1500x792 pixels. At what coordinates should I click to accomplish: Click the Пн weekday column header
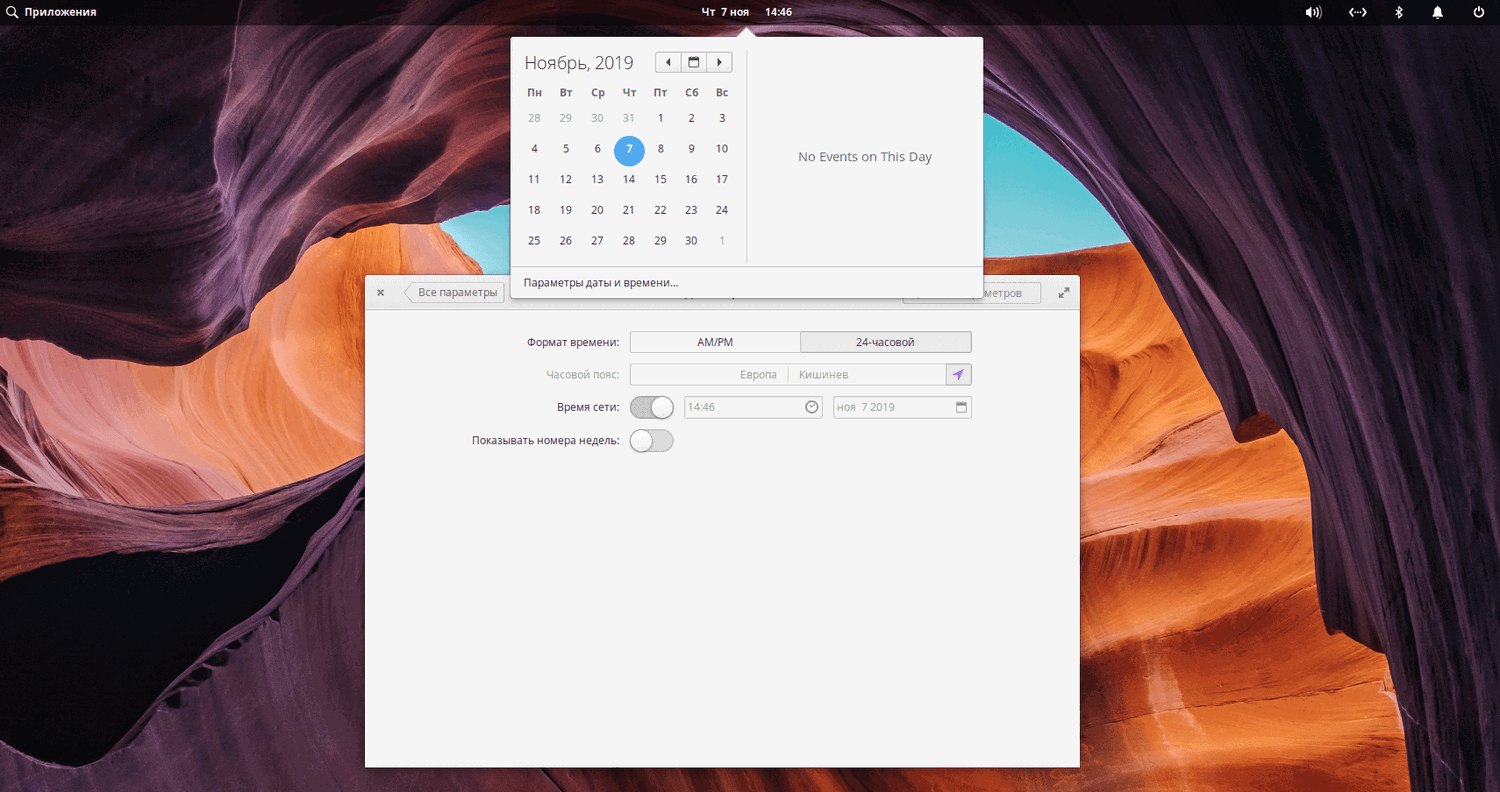(535, 93)
